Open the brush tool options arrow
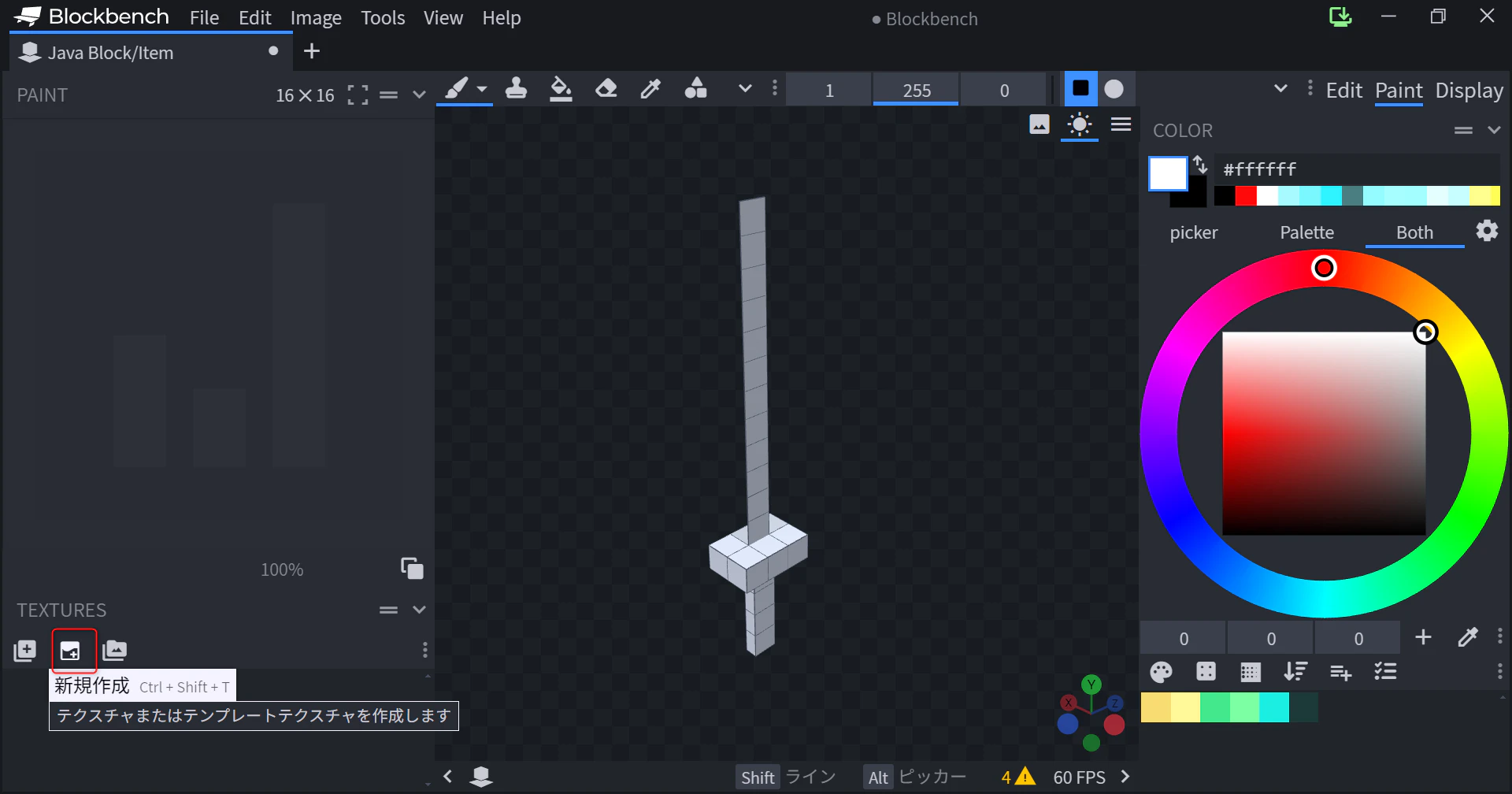This screenshot has height=794, width=1512. click(x=482, y=89)
